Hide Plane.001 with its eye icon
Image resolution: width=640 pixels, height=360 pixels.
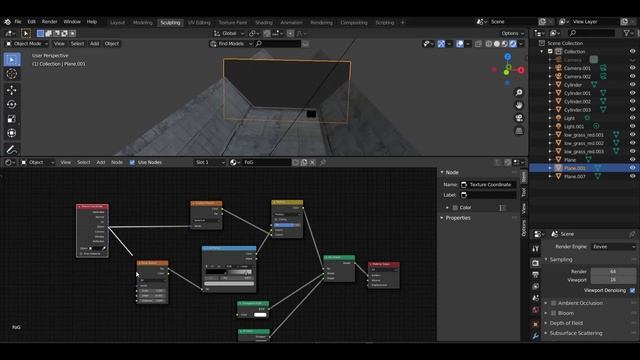click(632, 168)
